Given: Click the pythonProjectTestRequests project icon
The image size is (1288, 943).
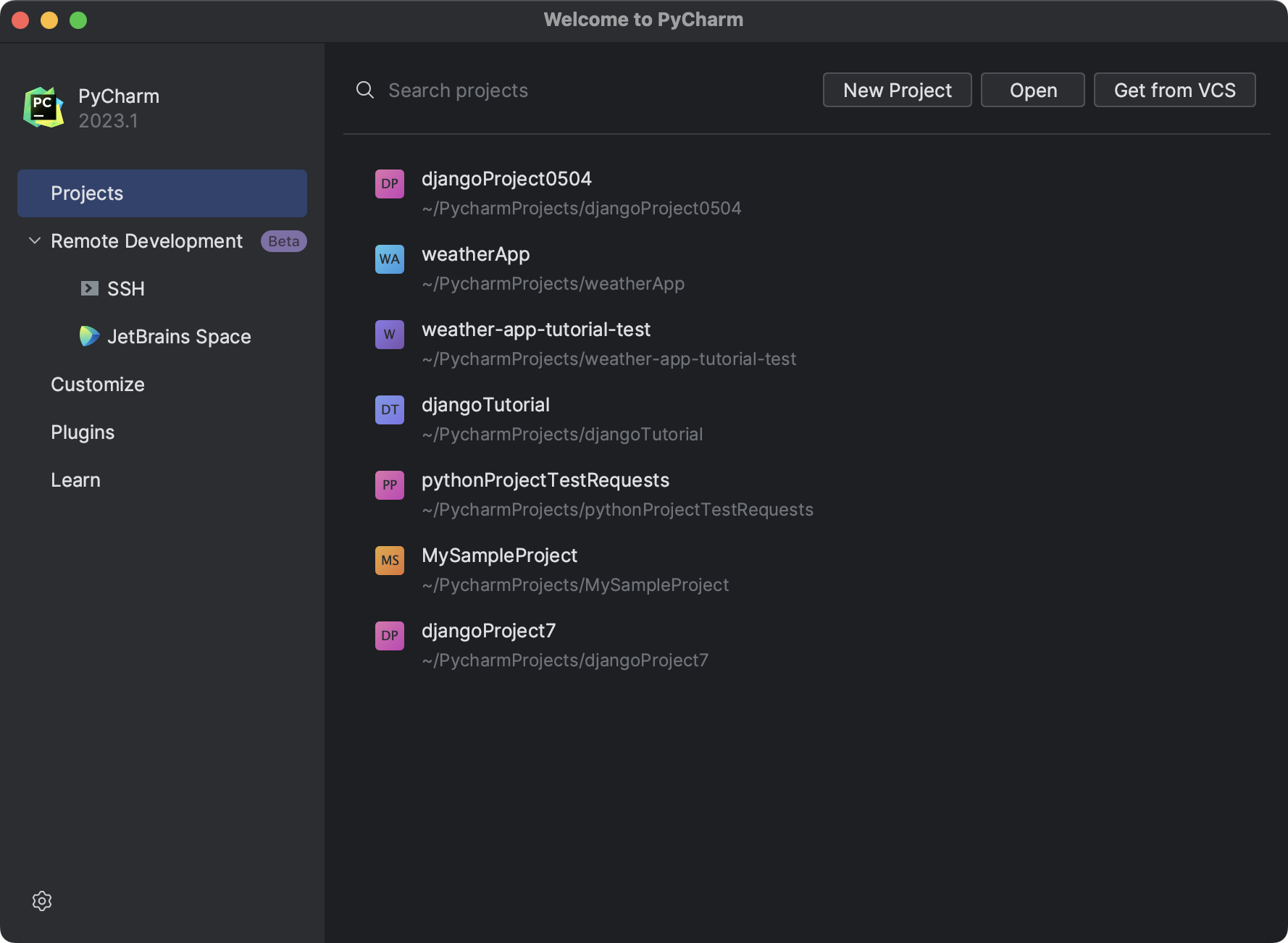Looking at the screenshot, I should 390,485.
